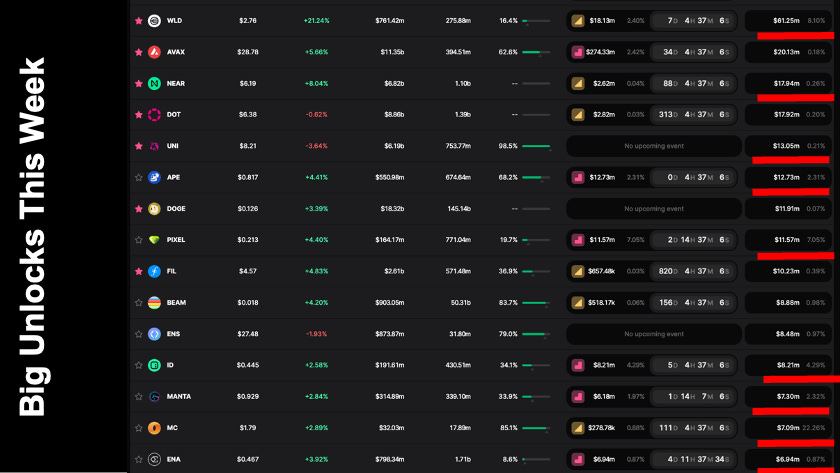Star the MC token row
840x473 pixels.
point(139,428)
